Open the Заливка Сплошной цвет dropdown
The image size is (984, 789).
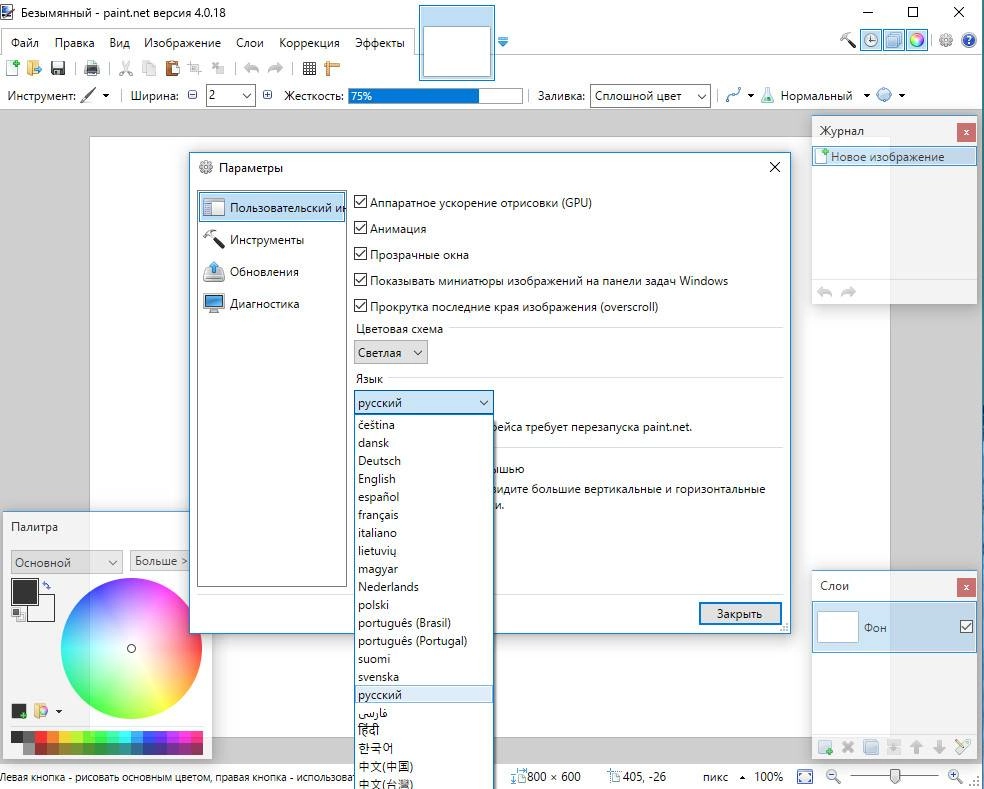coord(650,96)
